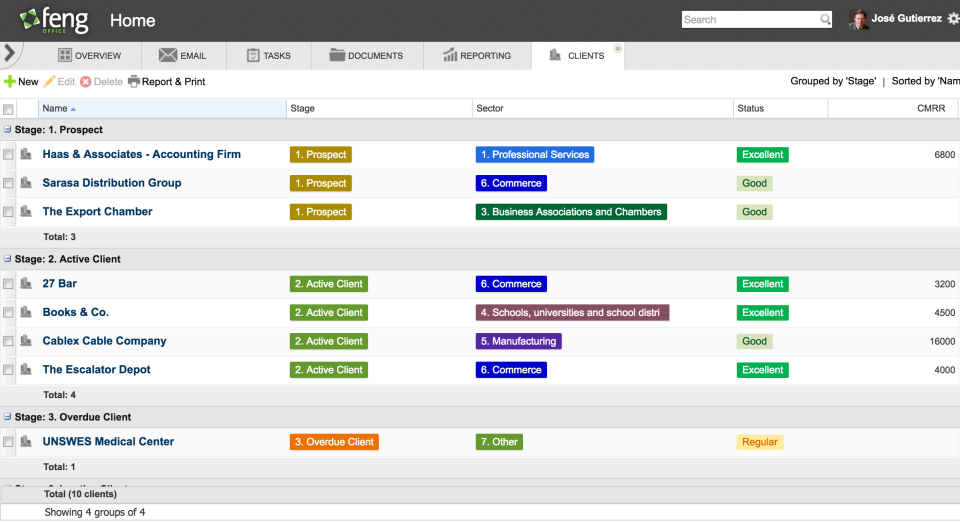
Task: Open the Reporting tab
Action: coord(477,55)
